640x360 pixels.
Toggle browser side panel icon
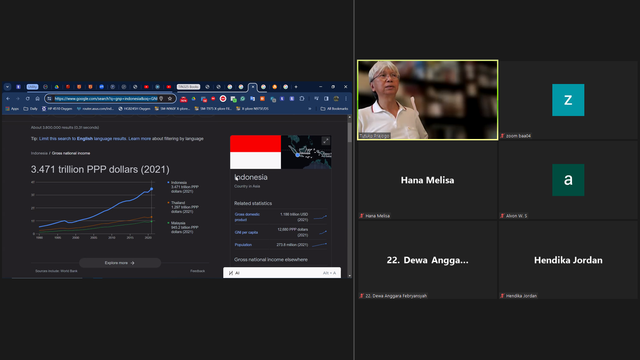coord(326,98)
